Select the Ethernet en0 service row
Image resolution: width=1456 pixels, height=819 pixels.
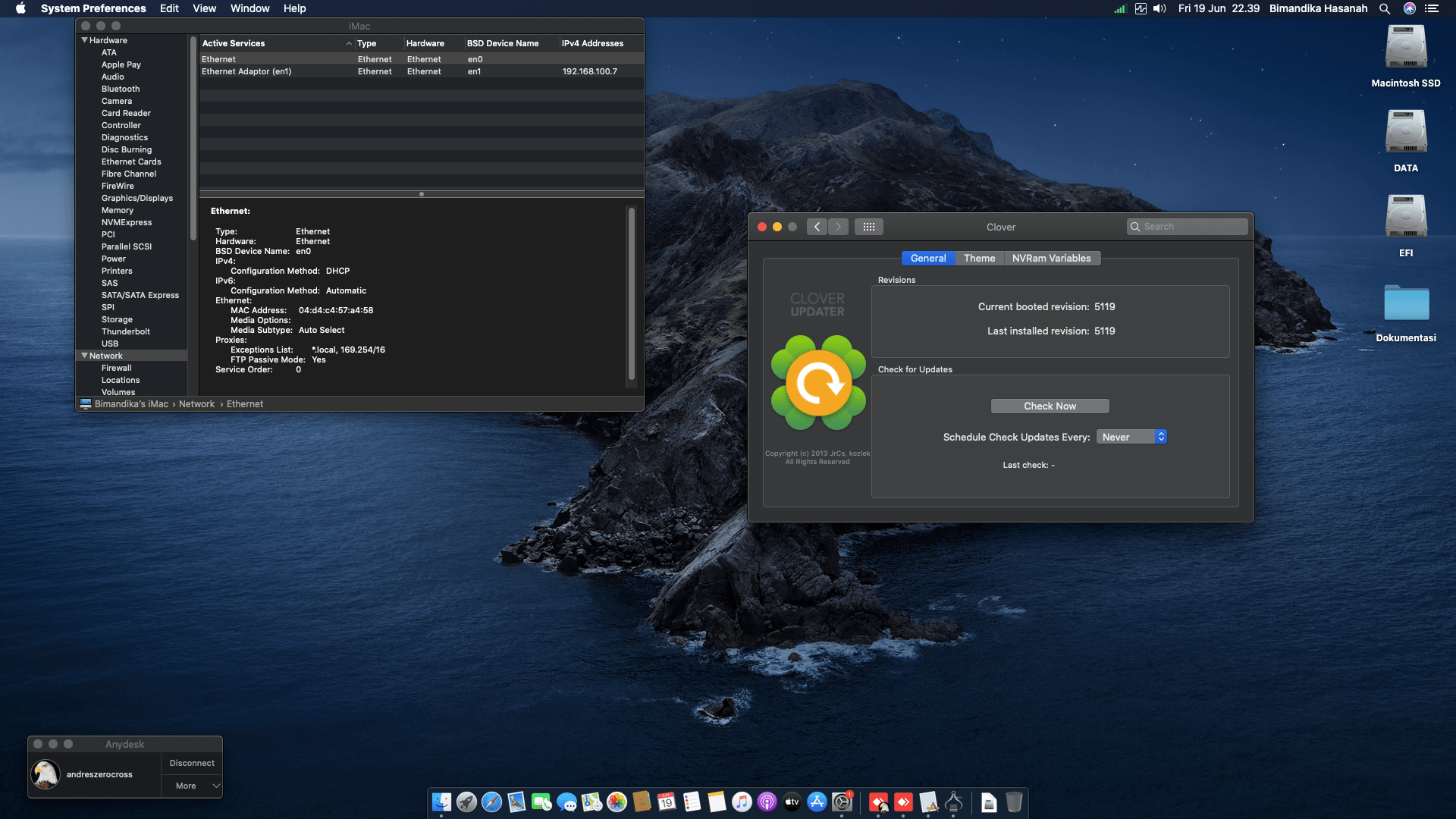422,59
